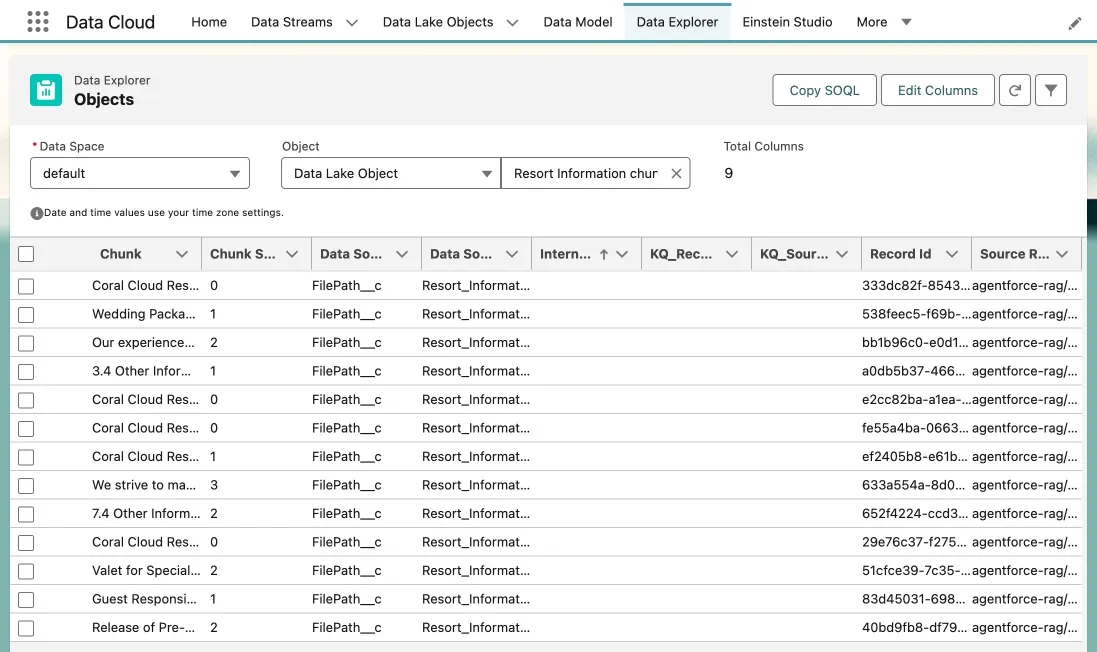Click the Data Explorer green header icon
This screenshot has height=652, width=1097.
tap(46, 90)
